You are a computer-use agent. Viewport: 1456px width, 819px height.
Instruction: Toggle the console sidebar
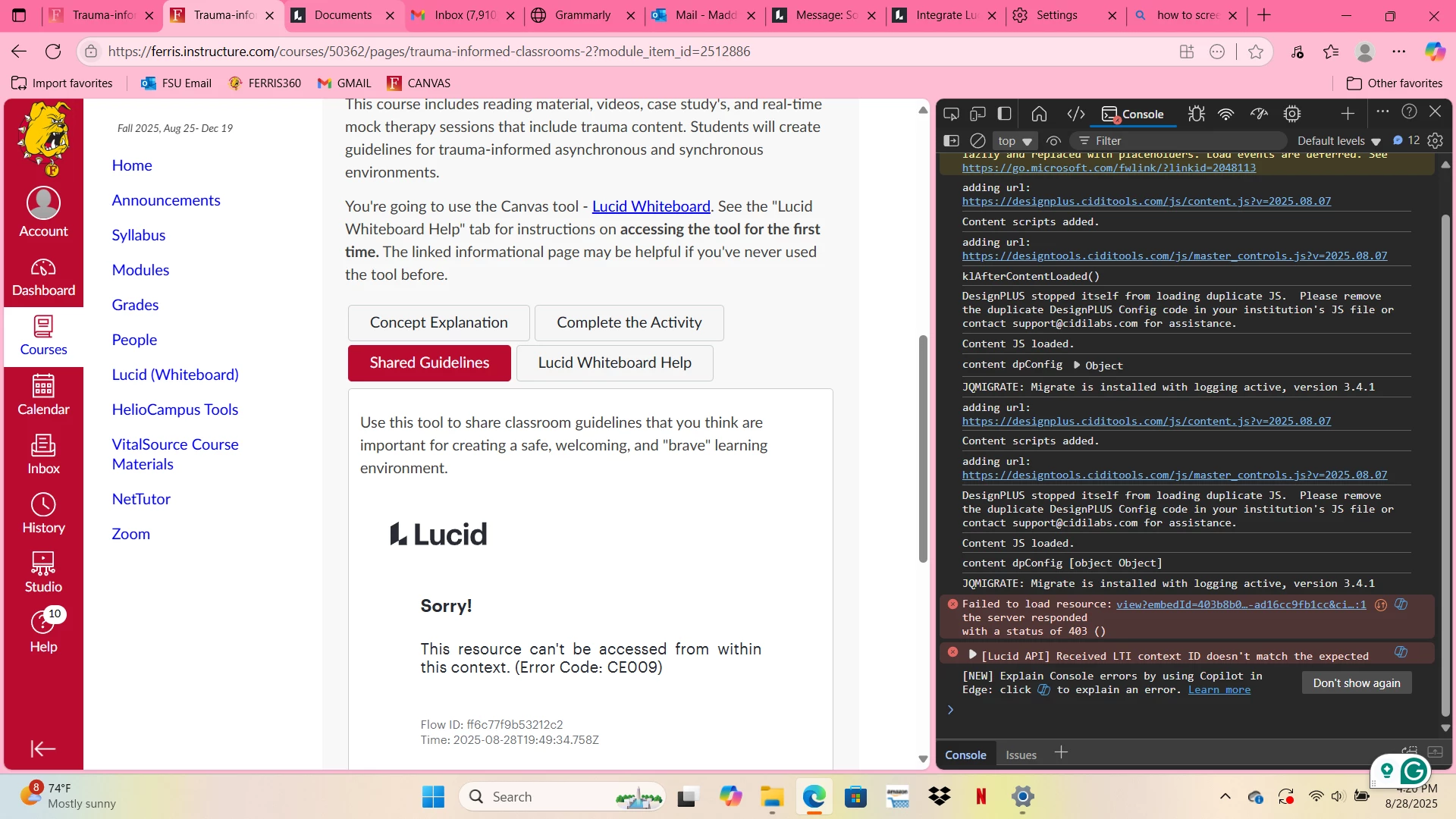coord(951,140)
